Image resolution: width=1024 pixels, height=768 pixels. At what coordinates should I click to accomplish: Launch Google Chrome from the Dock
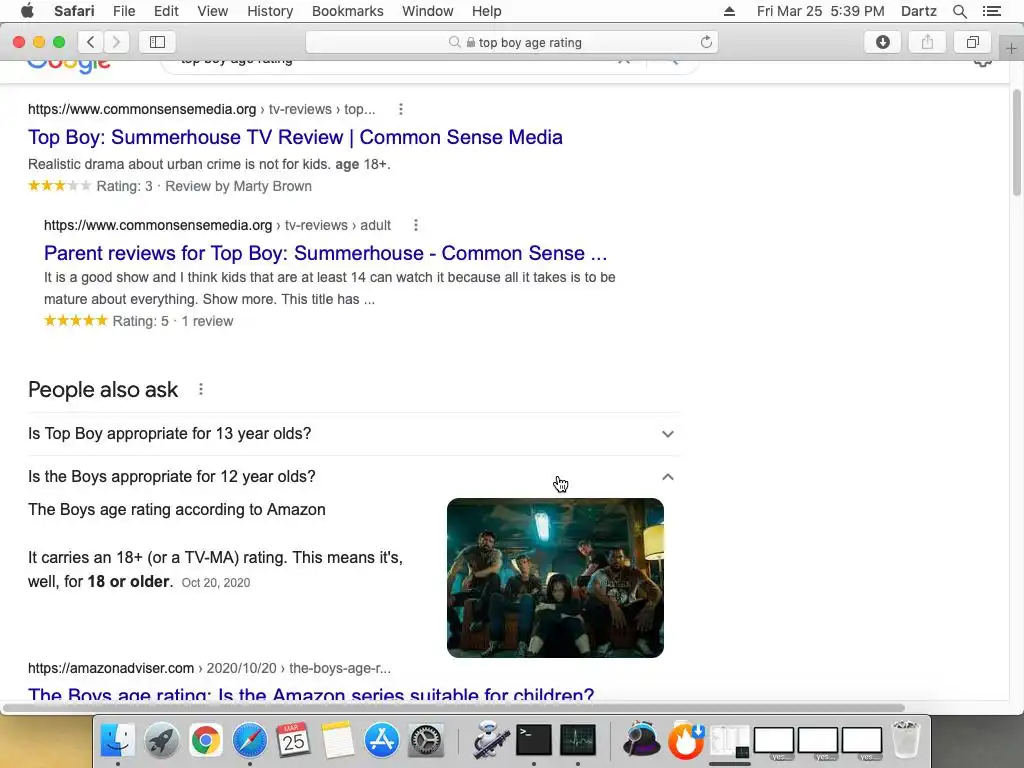pos(206,741)
